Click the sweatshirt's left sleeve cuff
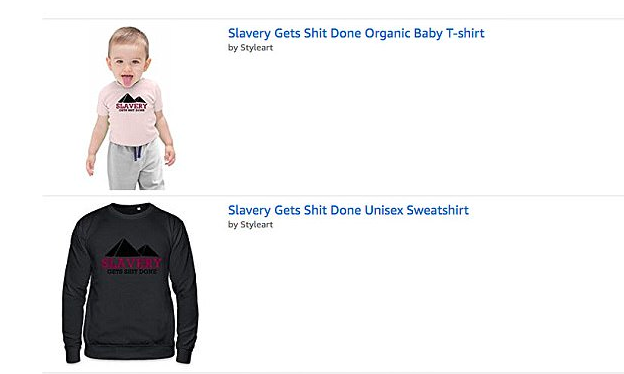Screen dimensions: 624x374 pos(73,353)
